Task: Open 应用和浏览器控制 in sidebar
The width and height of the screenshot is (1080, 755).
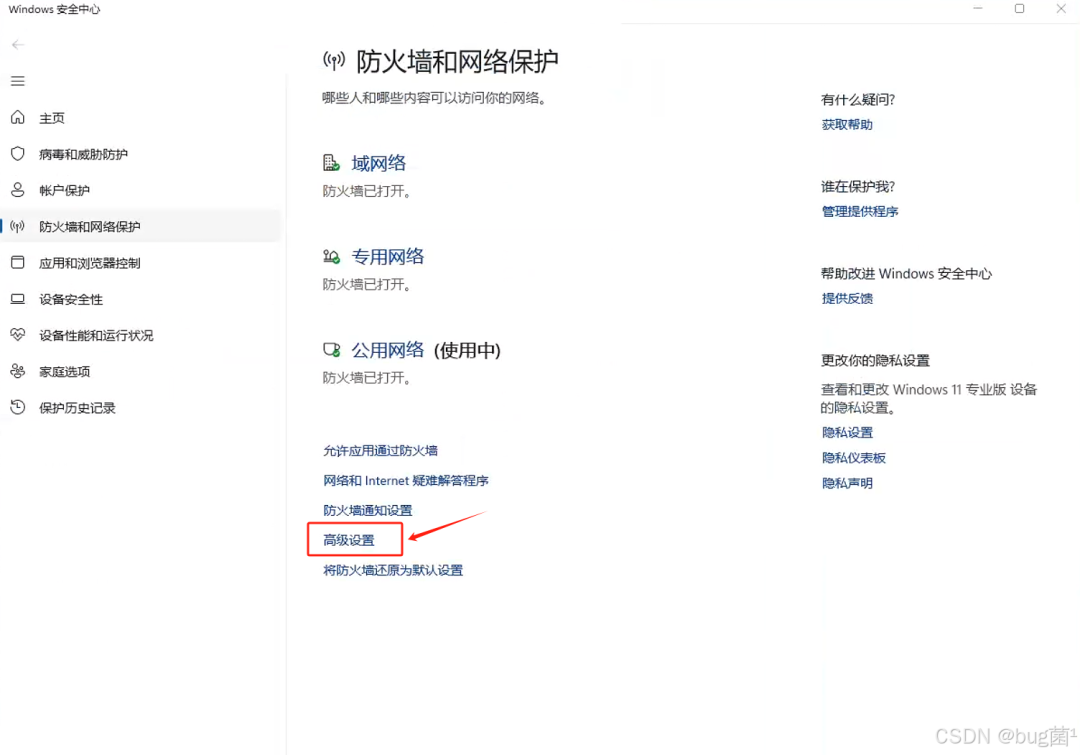Action: click(141, 263)
